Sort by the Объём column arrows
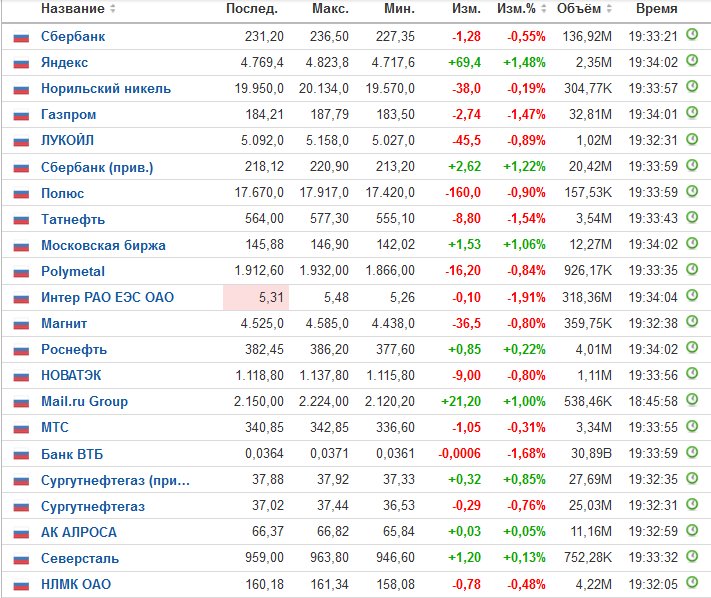This screenshot has height=598, width=711. pos(609,9)
